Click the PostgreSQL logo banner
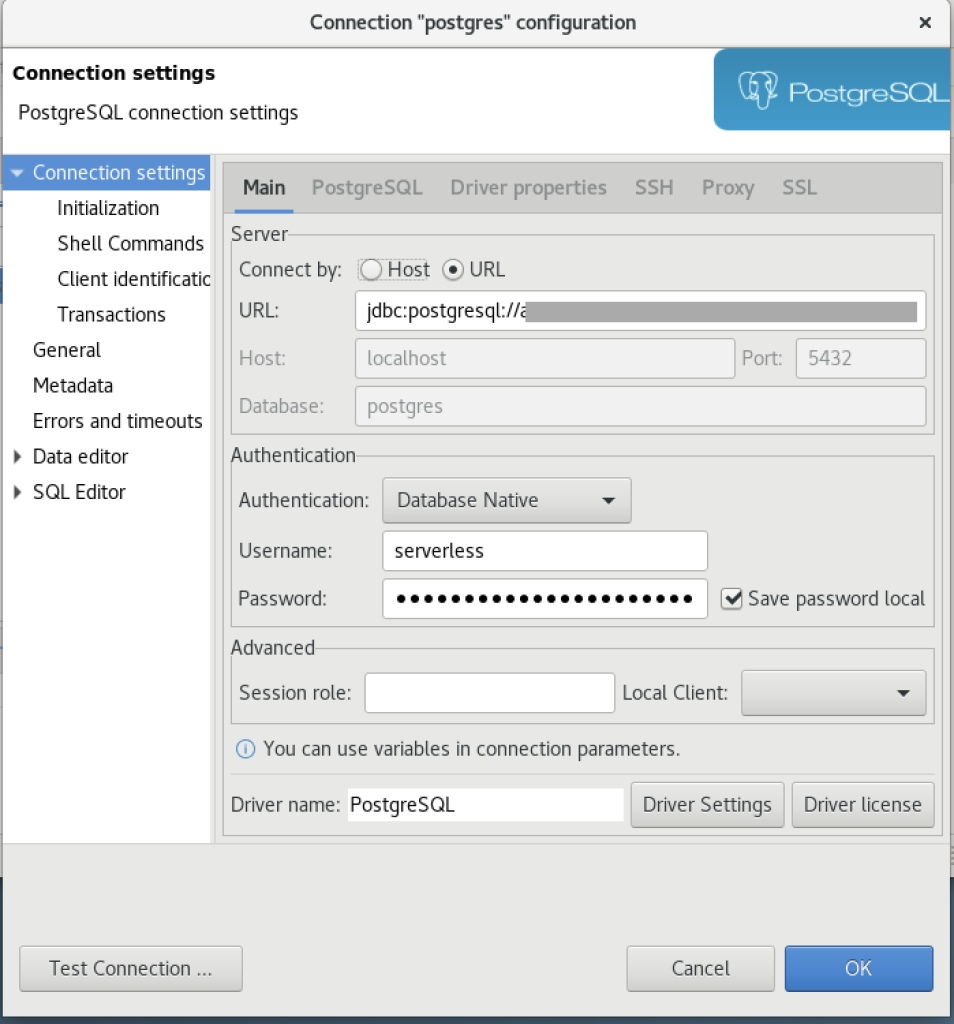Viewport: 954px width, 1024px height. (x=832, y=89)
